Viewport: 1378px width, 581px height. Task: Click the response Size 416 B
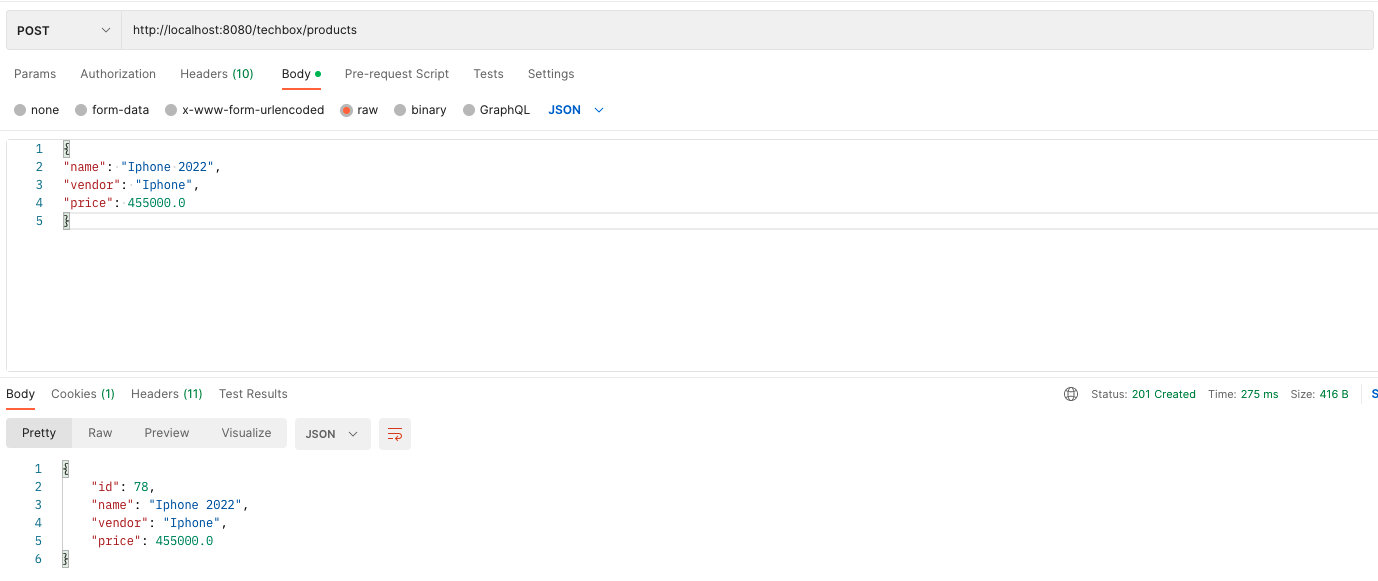(1319, 394)
